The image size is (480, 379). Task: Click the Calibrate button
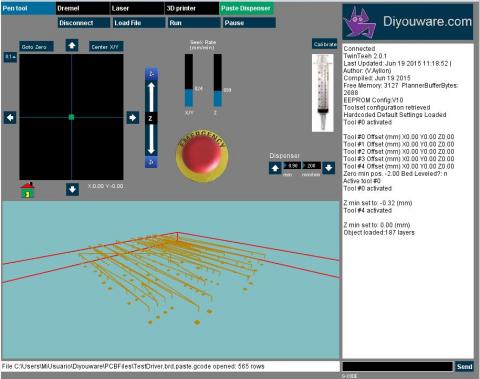[x=325, y=44]
